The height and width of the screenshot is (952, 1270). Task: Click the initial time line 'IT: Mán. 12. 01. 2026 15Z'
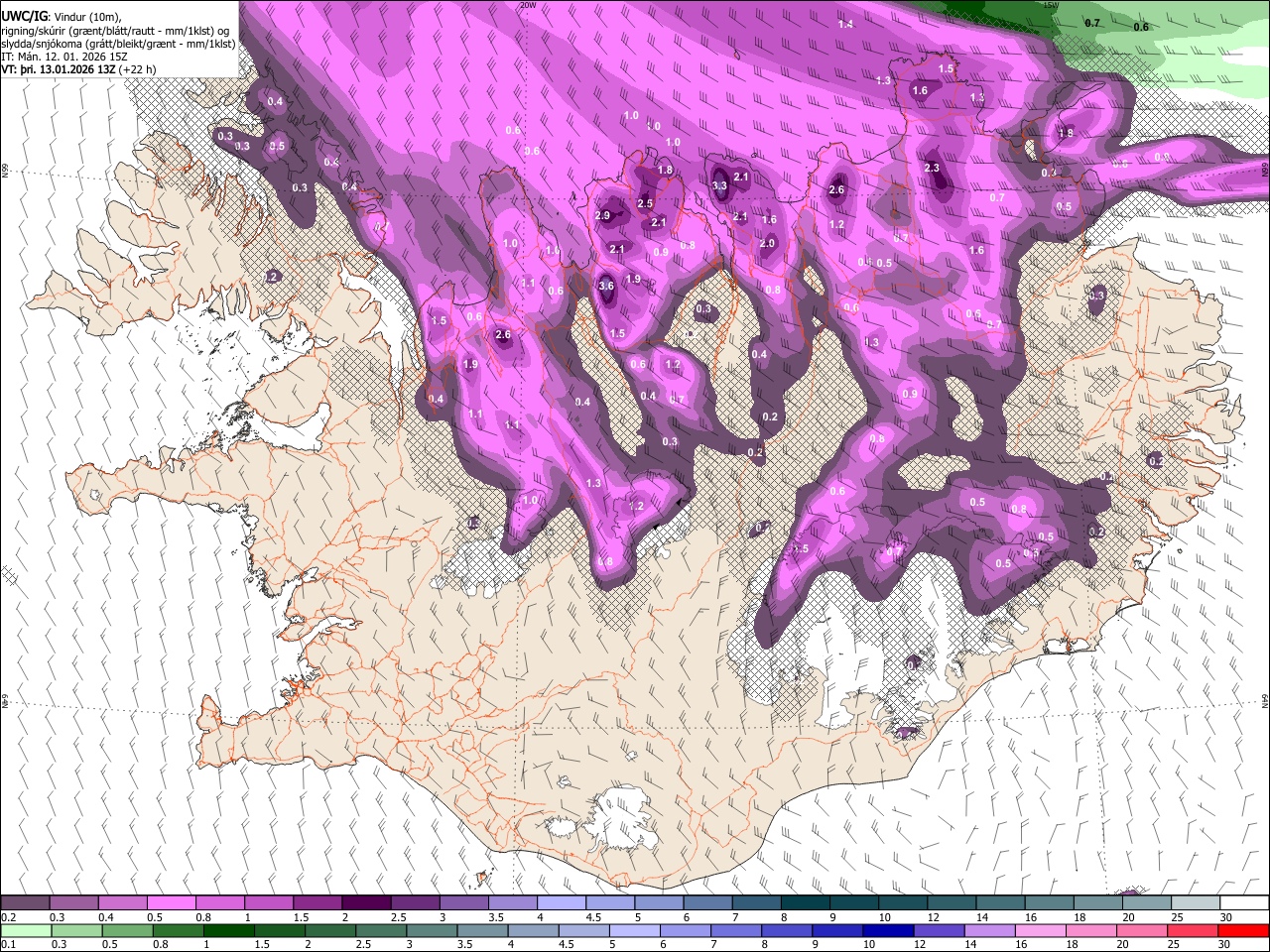tap(64, 57)
